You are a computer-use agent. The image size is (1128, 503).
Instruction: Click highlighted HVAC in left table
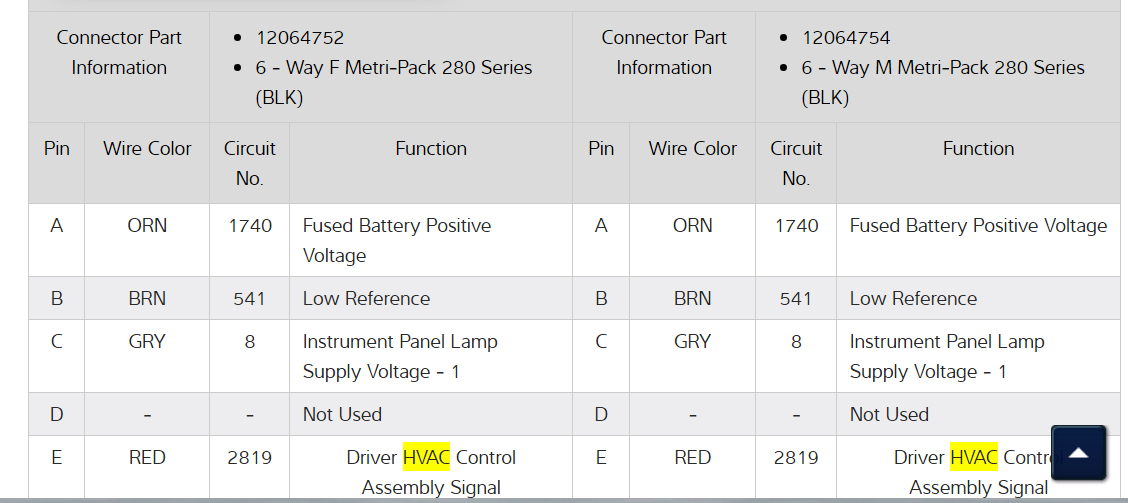pyautogui.click(x=427, y=458)
